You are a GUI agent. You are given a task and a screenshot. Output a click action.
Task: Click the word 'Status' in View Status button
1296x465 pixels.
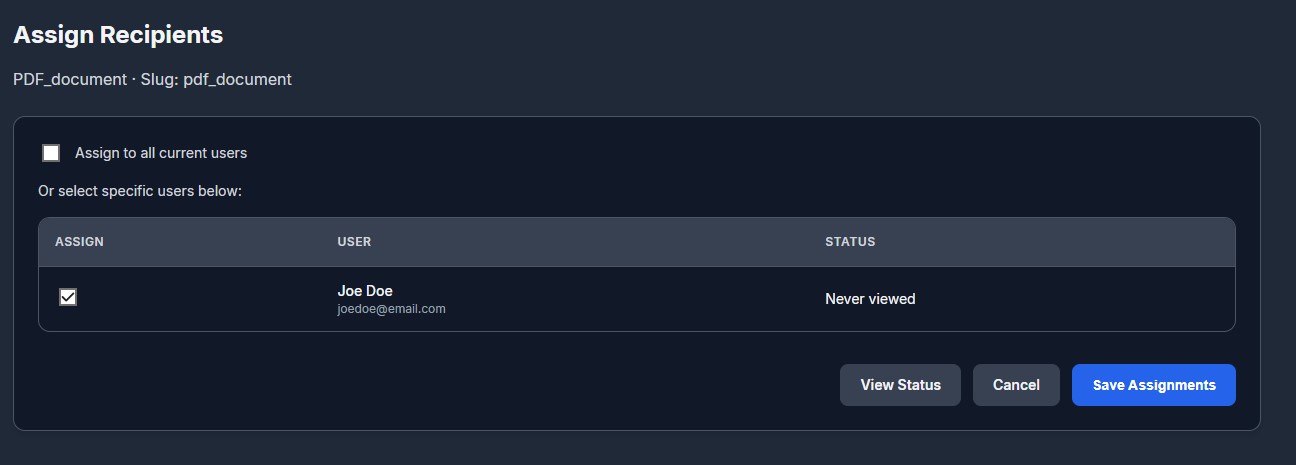point(920,385)
